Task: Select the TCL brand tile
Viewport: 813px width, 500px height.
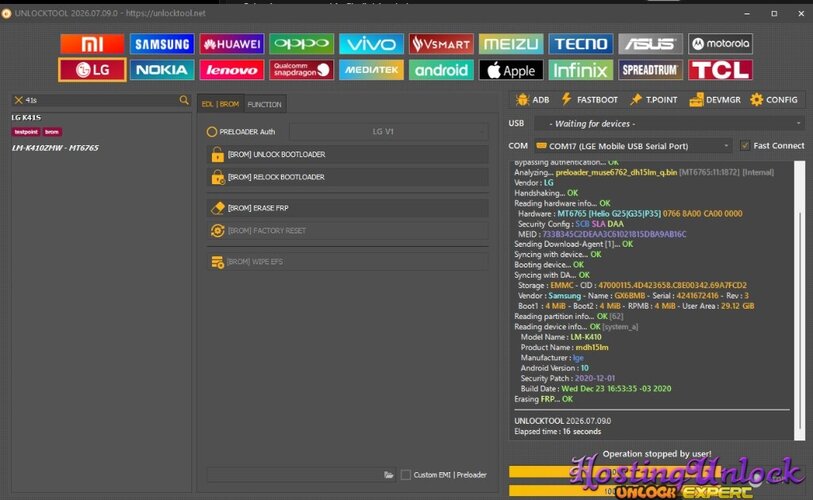Action: (x=720, y=70)
